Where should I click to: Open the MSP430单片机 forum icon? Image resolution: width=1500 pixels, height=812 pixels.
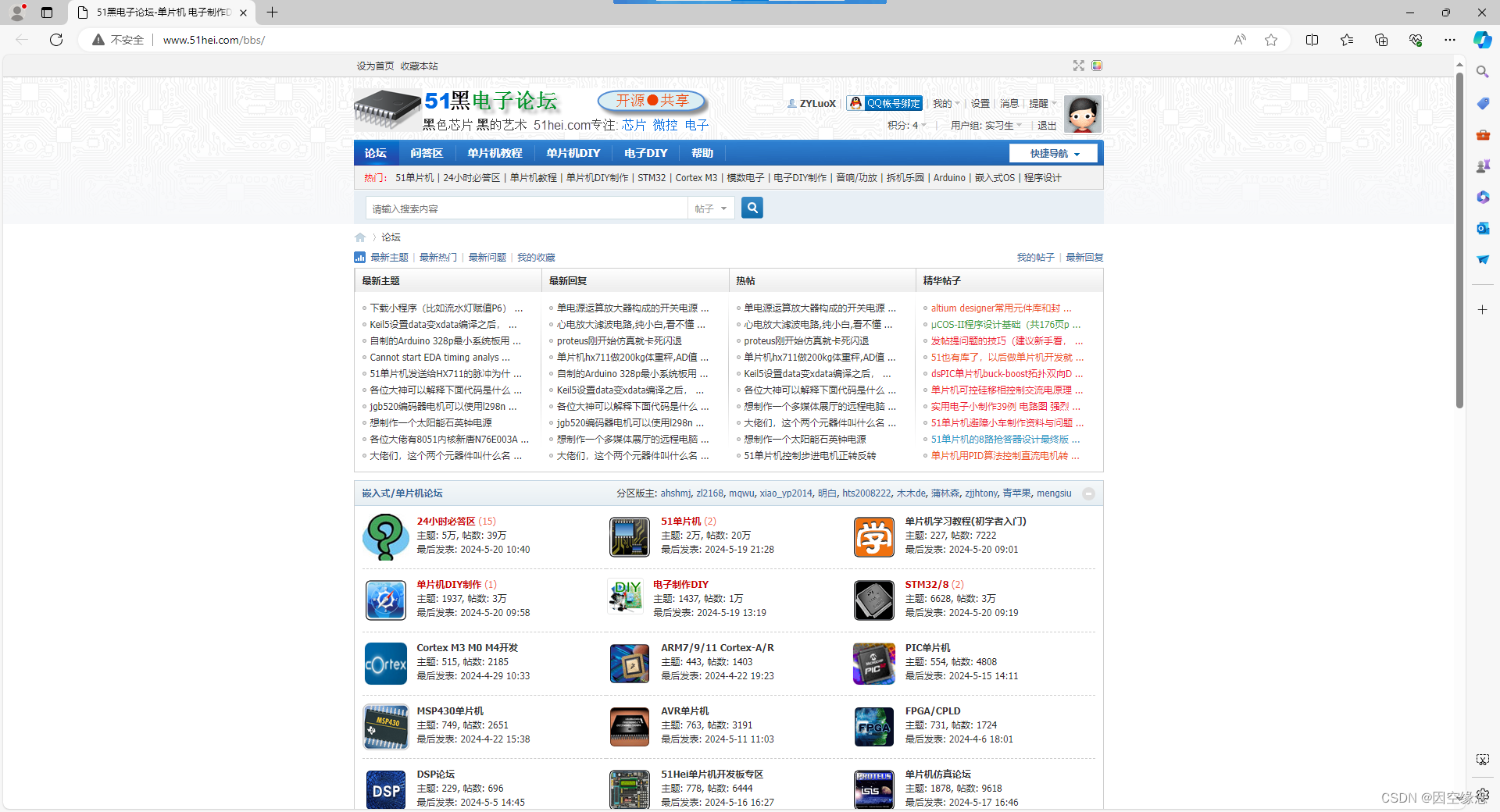coord(386,726)
